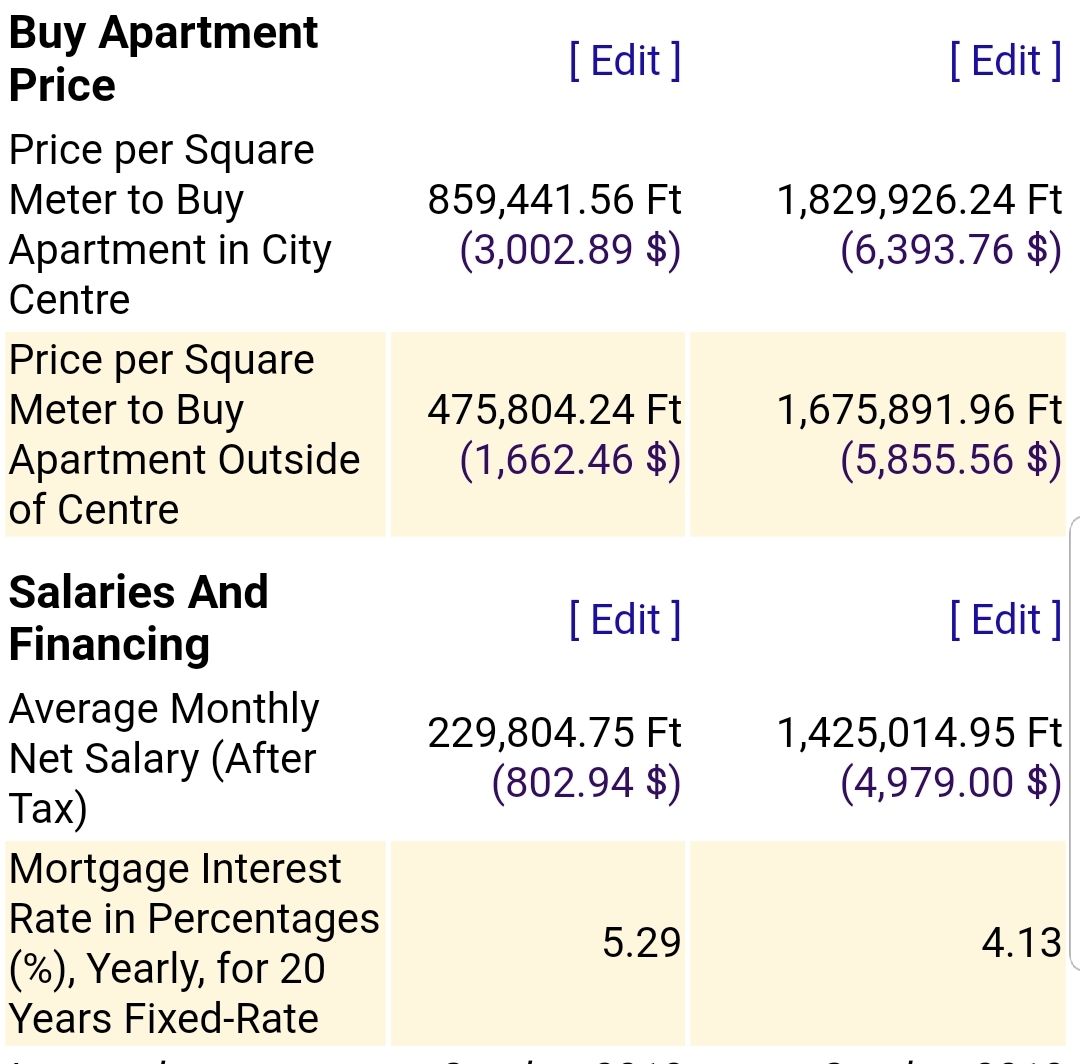Open second Edit link beside Salaries And Financing
The image size is (1080, 1064).
[x=1005, y=619]
